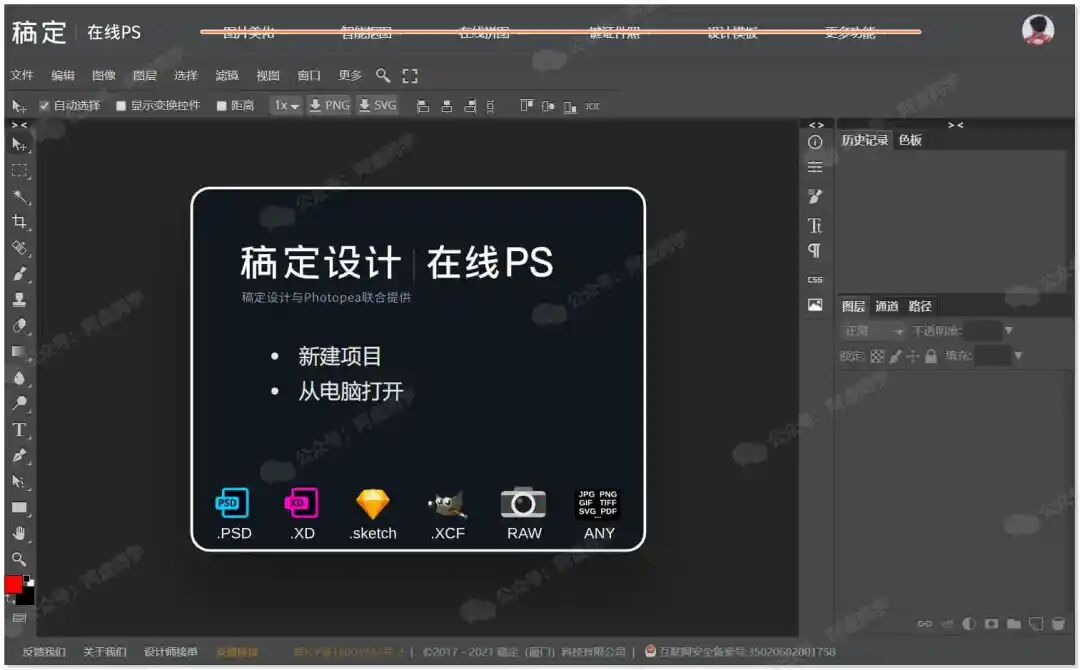Toggle lock image pixels brush icon
This screenshot has height=670, width=1080.
click(895, 356)
